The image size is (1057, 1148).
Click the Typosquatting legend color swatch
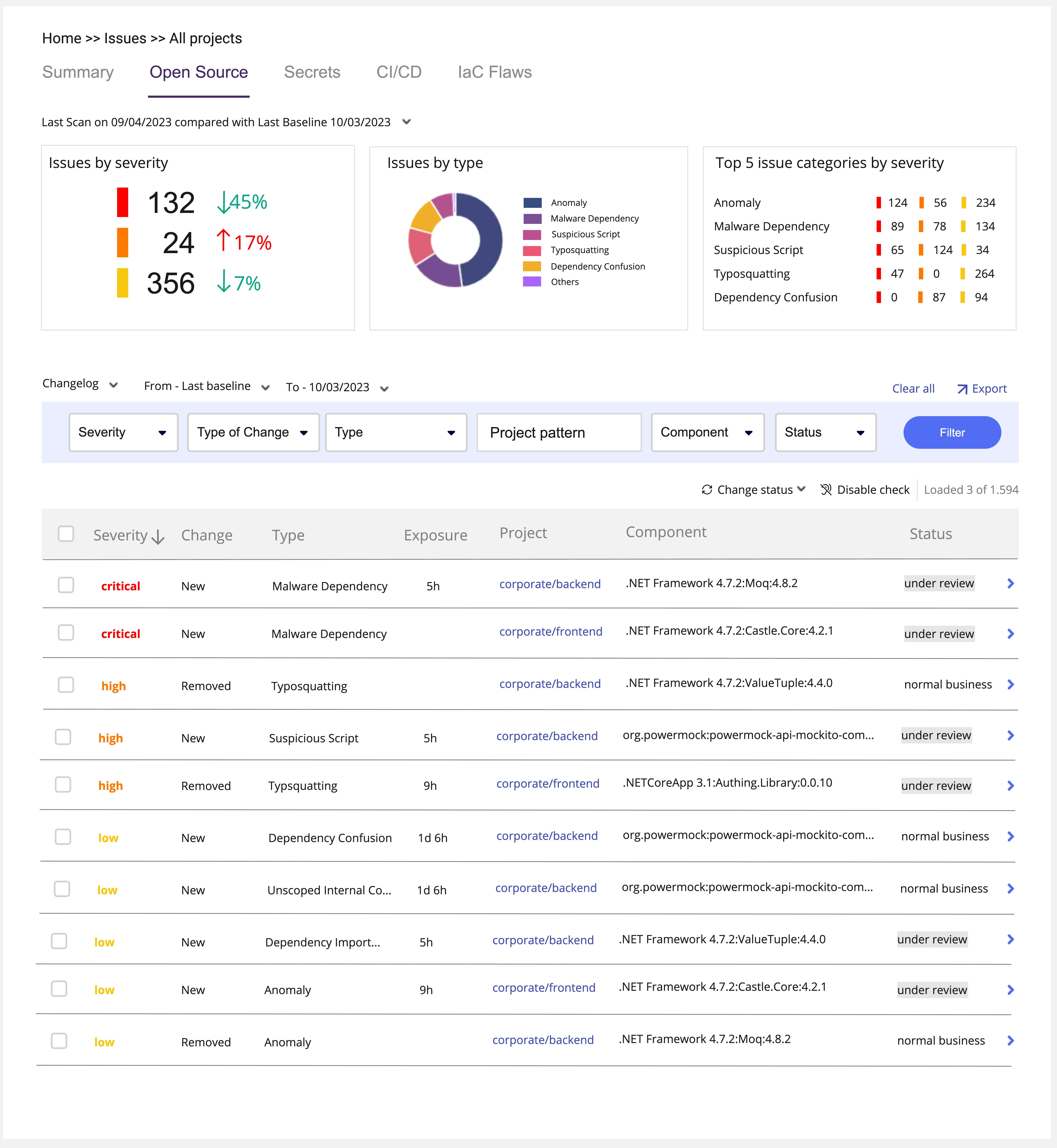point(532,251)
